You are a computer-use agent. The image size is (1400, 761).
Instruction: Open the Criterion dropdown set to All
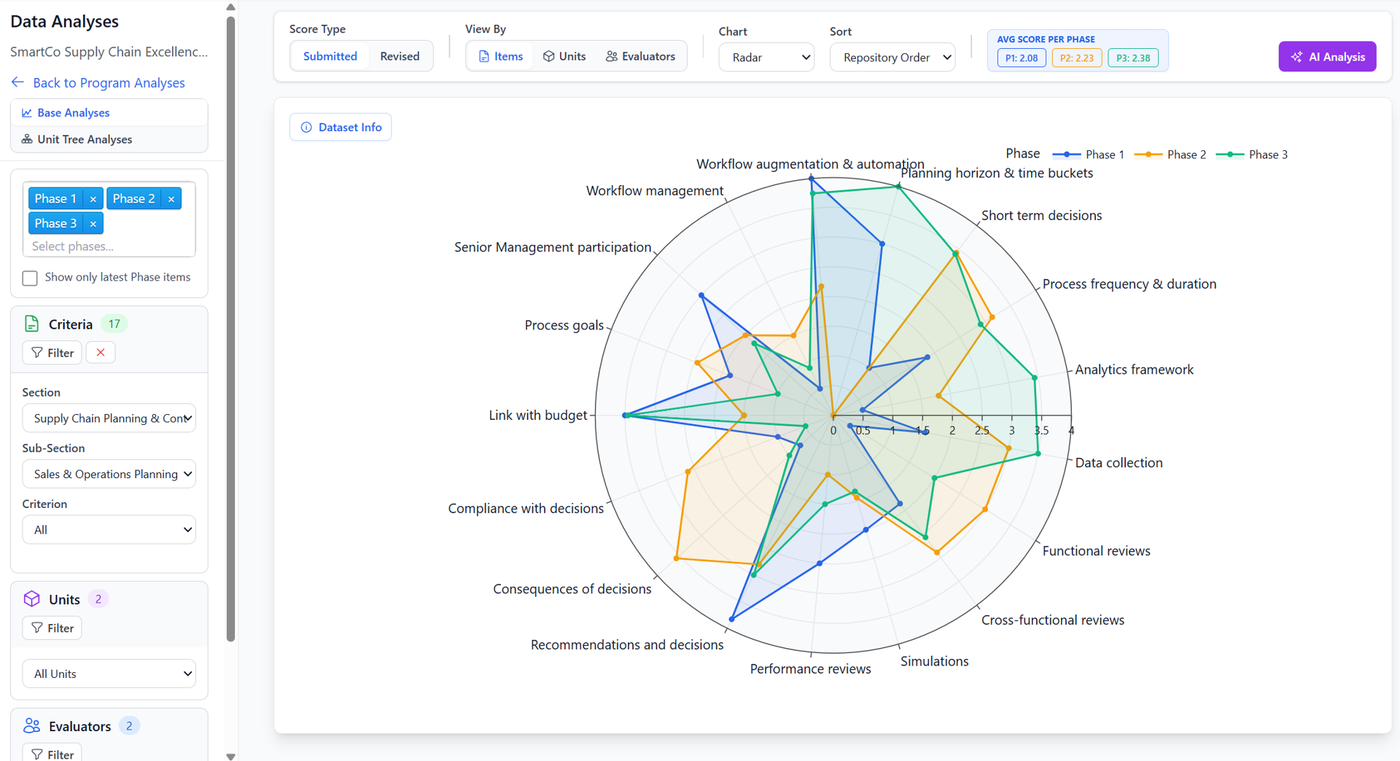[x=109, y=530]
